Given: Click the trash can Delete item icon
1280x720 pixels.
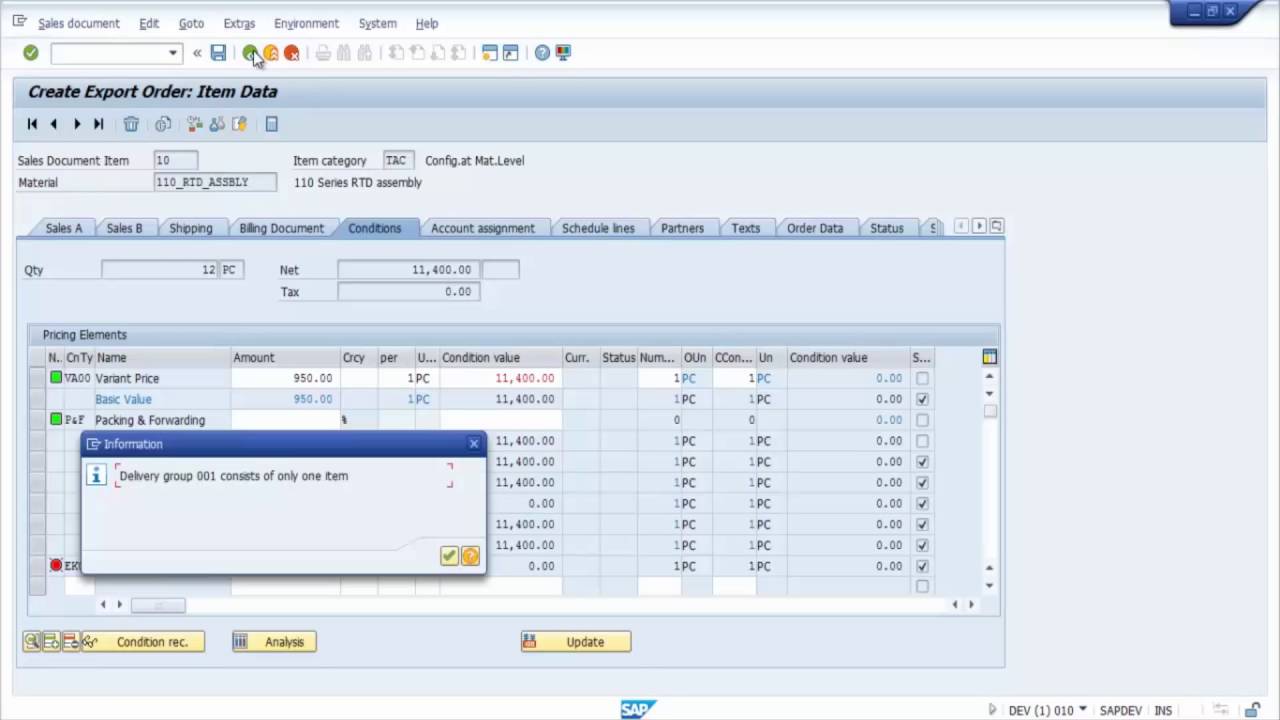Looking at the screenshot, I should point(131,124).
